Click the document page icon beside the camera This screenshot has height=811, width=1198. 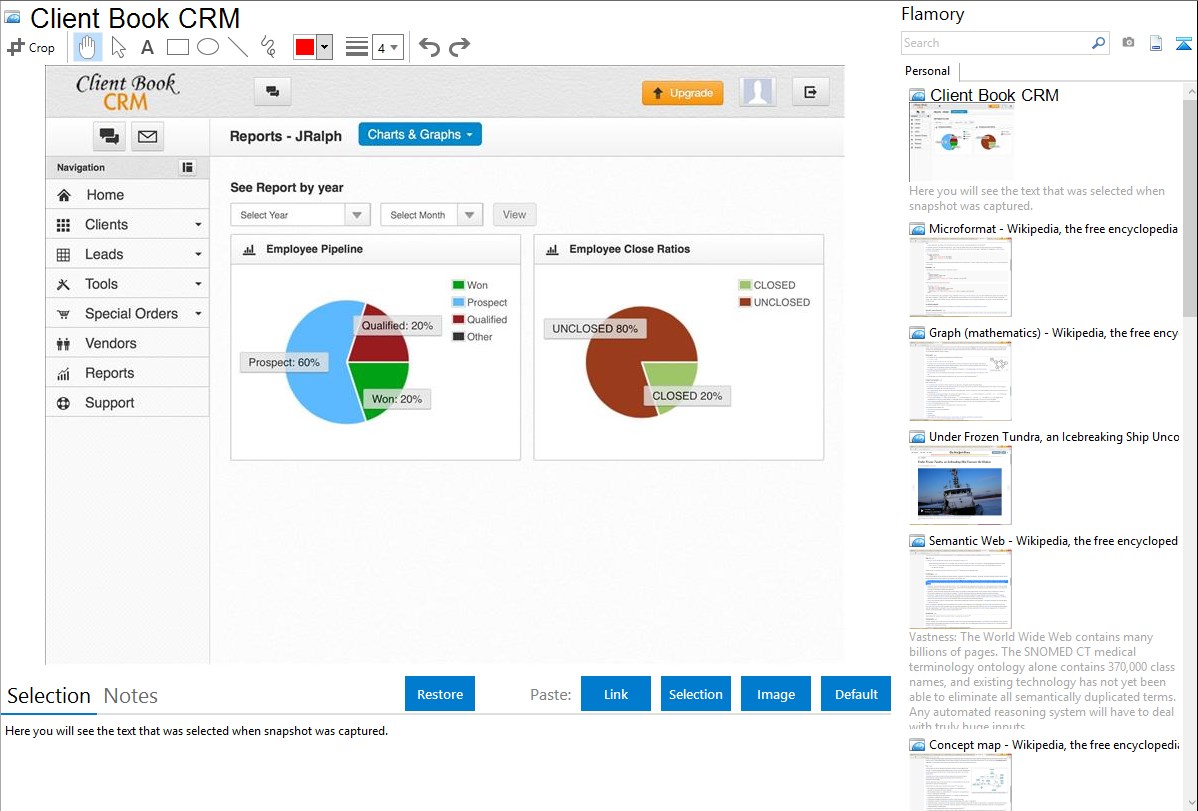click(x=1156, y=43)
